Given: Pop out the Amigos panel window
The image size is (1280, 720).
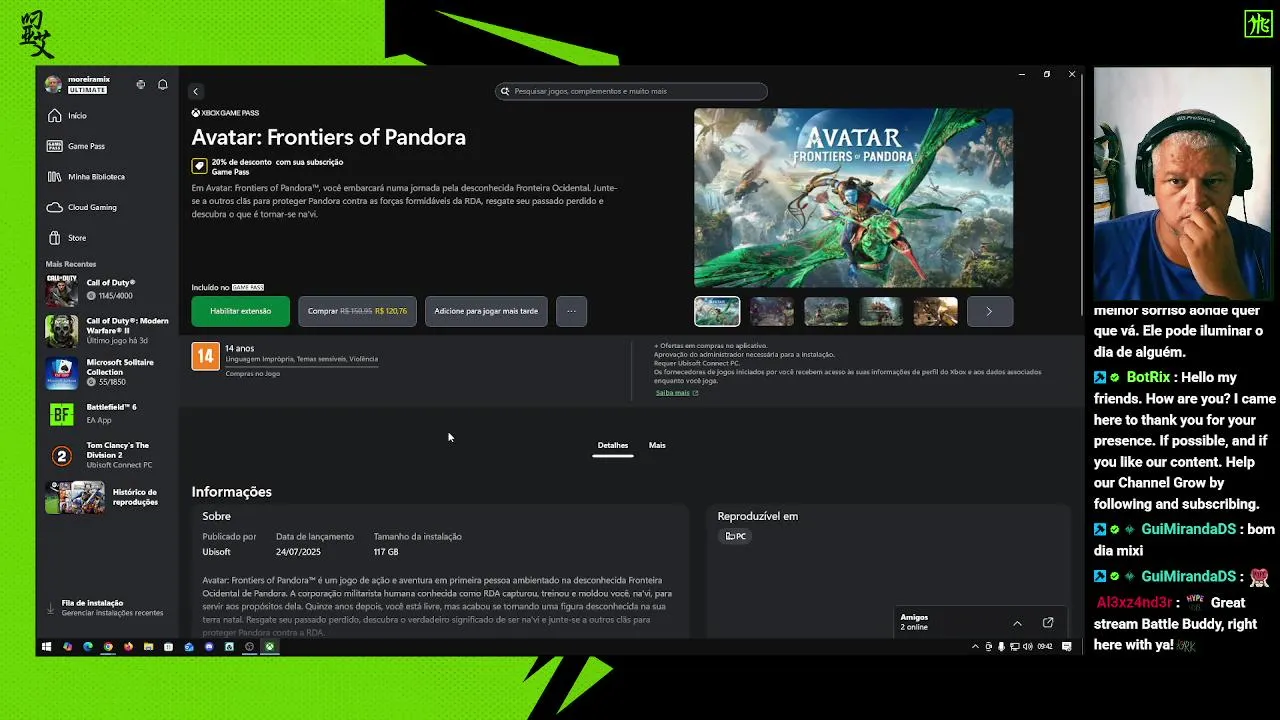Looking at the screenshot, I should [1048, 623].
